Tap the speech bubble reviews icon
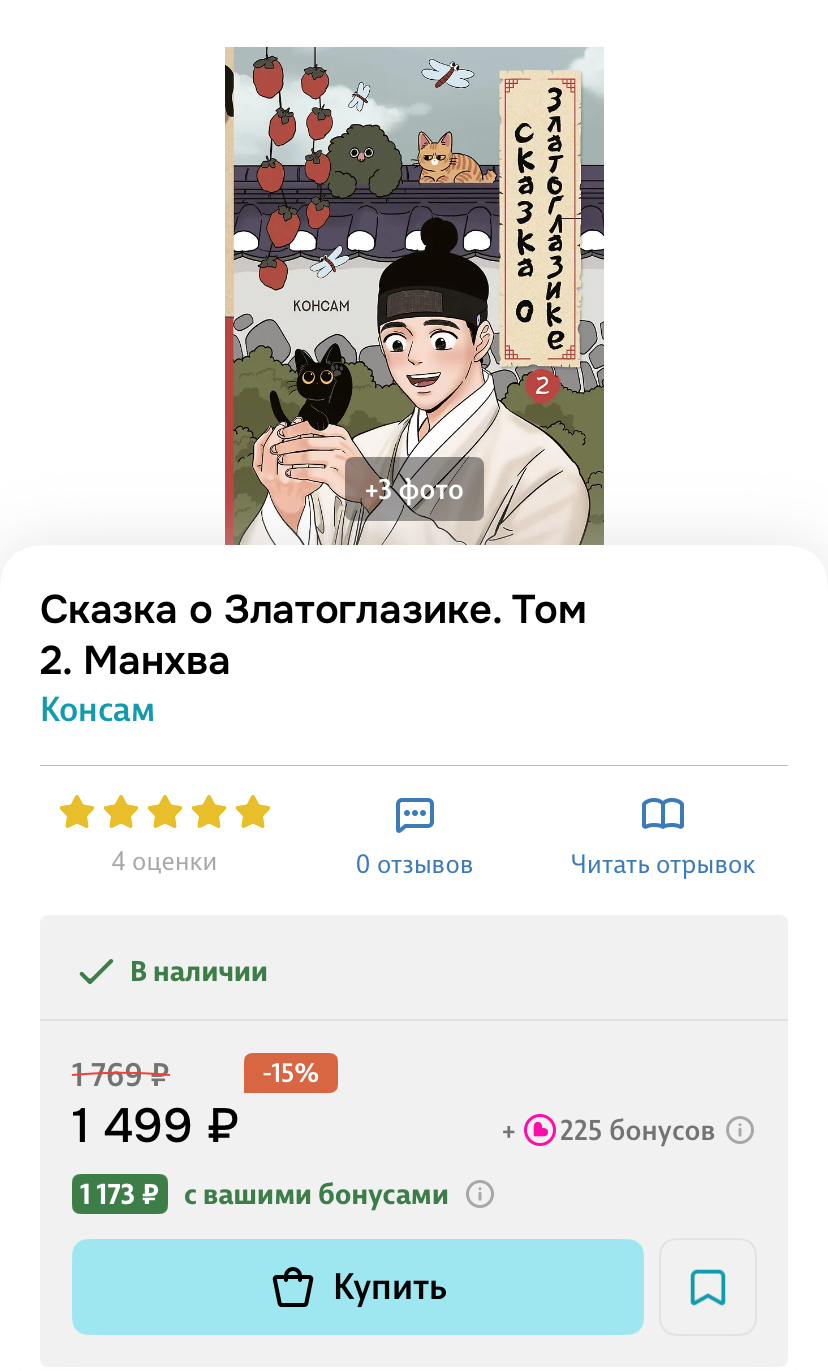Viewport: 828px width, 1371px height. point(415,815)
